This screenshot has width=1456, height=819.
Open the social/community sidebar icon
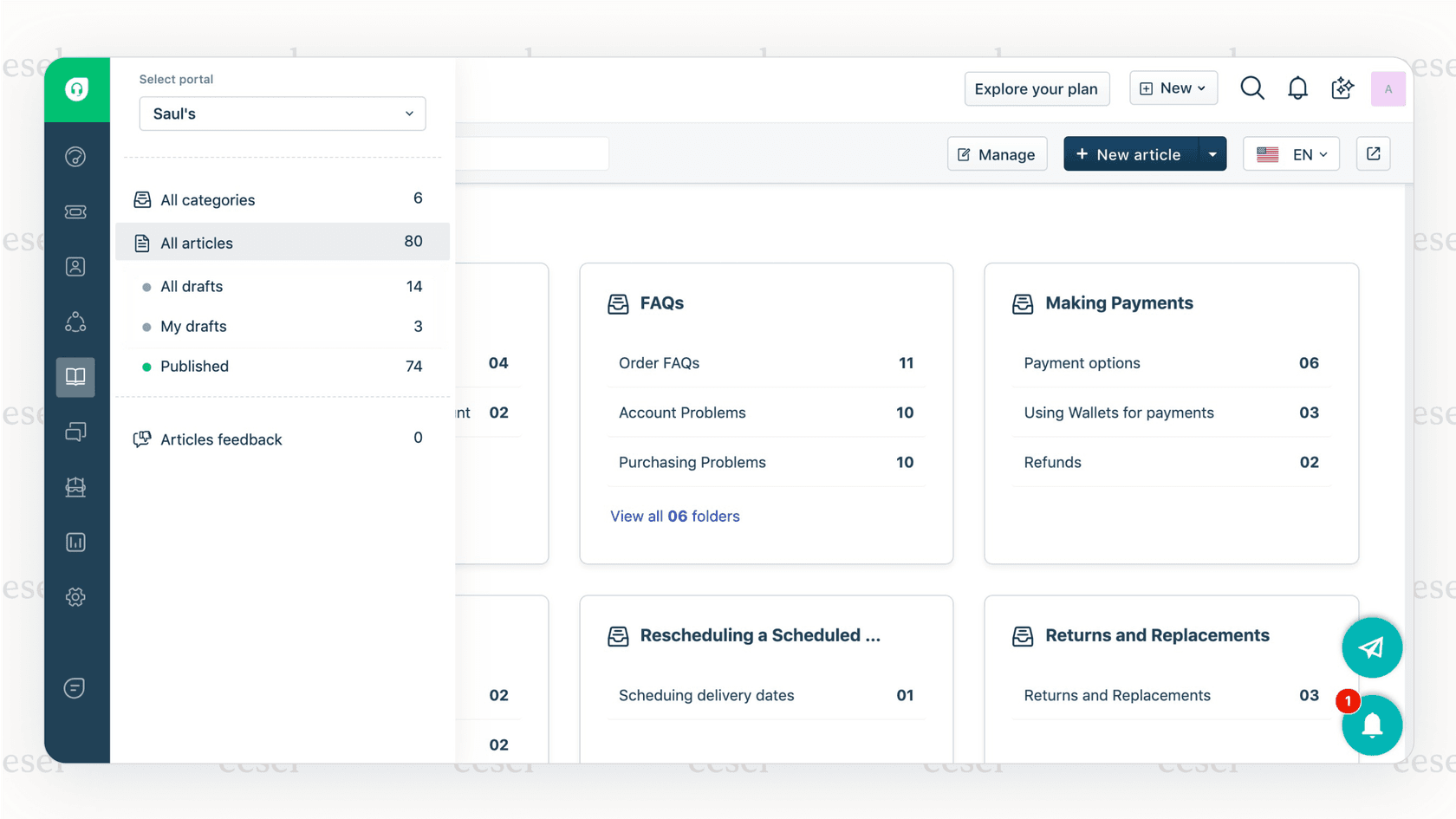(75, 322)
